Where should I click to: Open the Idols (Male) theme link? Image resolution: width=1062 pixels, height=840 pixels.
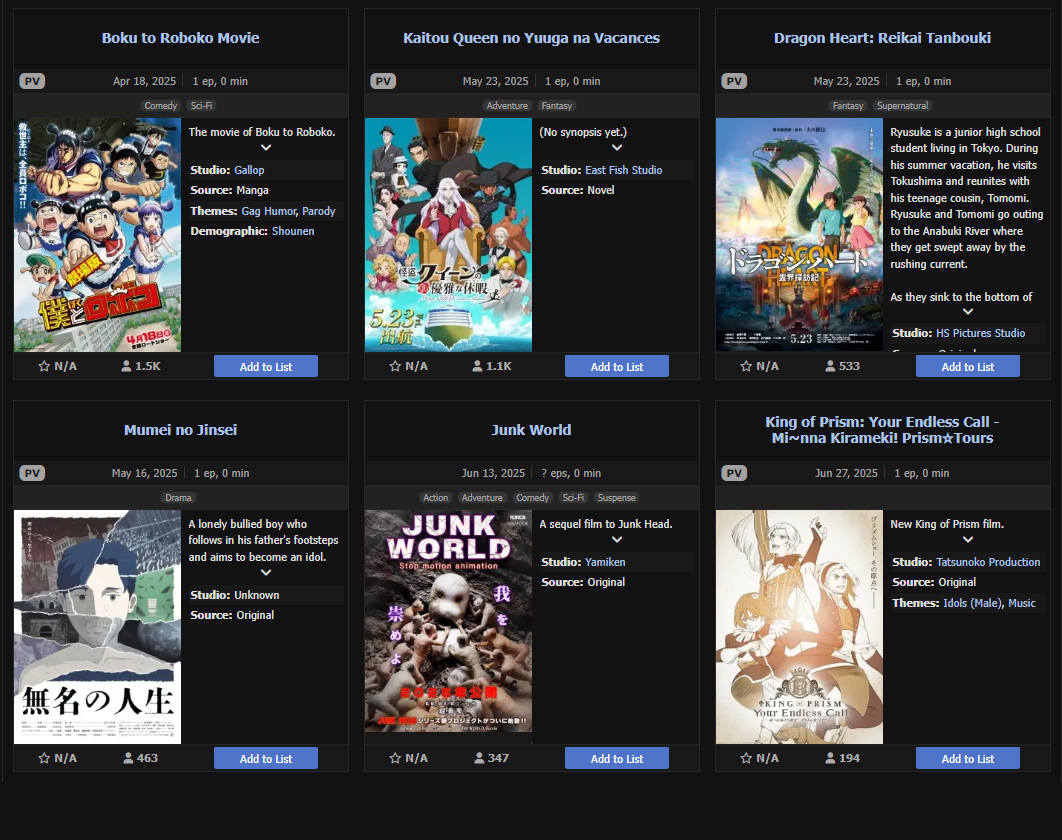point(973,603)
